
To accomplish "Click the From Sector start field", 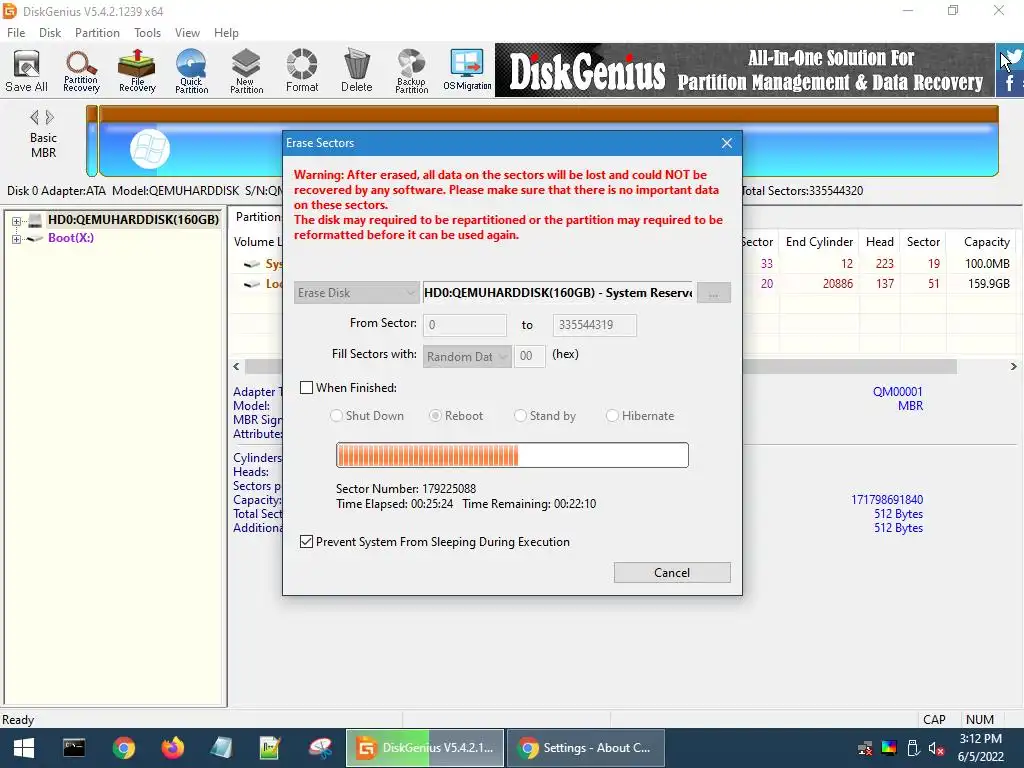I will [464, 325].
